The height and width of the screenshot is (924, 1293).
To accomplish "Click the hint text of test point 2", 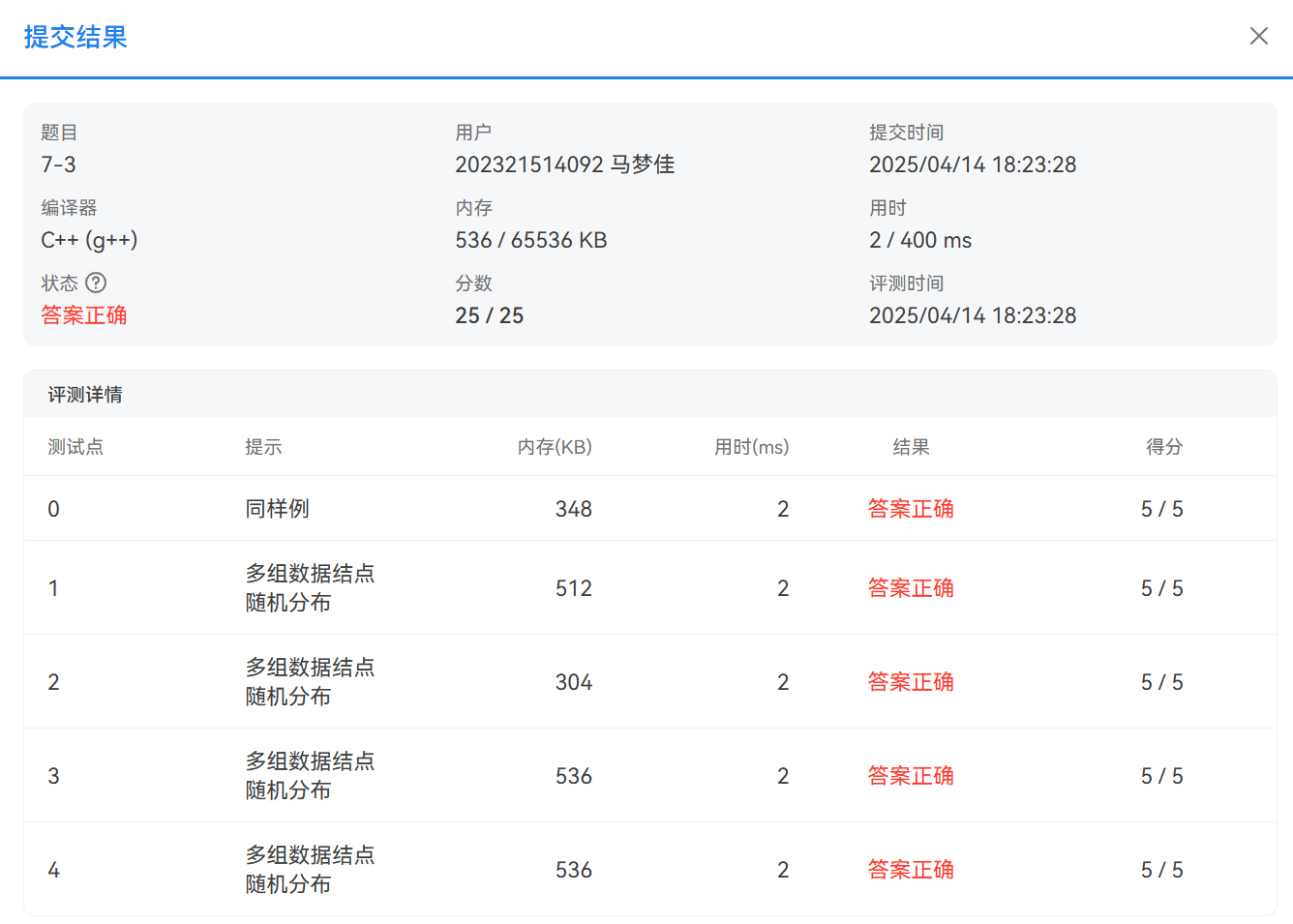I will 310,682.
